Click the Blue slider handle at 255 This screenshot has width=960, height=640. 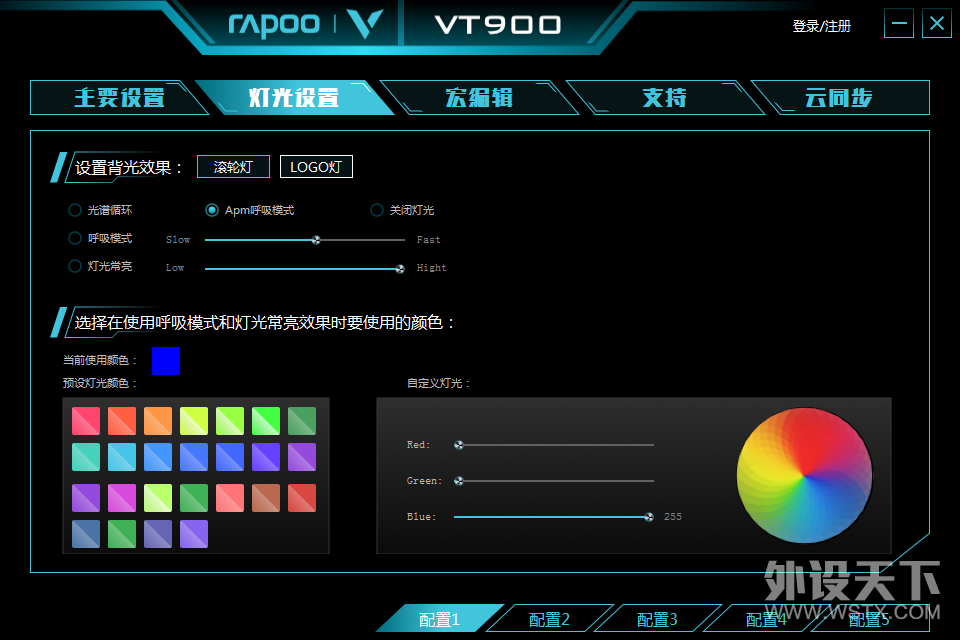click(x=649, y=517)
